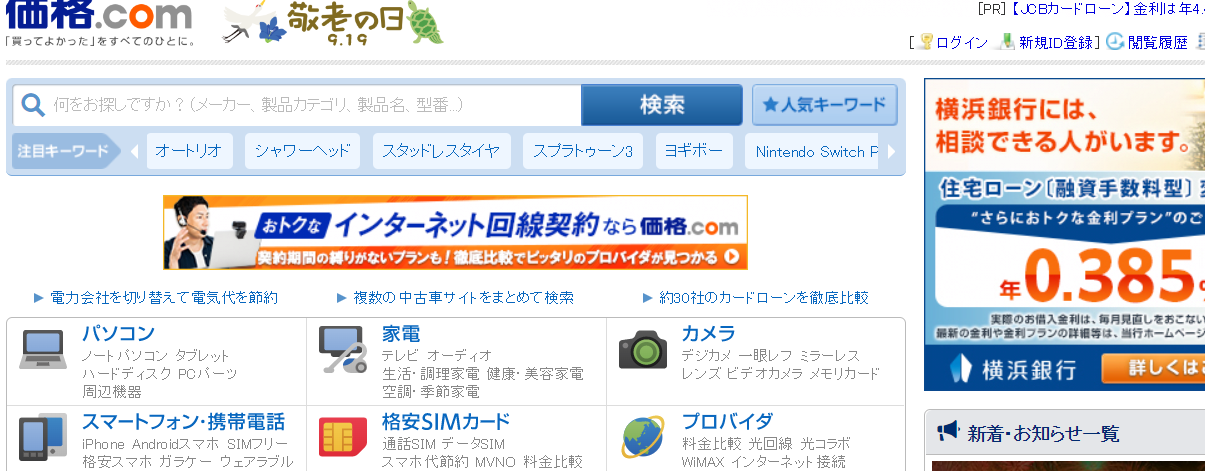Click the vacuum and TV icon for 家電
The image size is (1205, 471).
[342, 350]
